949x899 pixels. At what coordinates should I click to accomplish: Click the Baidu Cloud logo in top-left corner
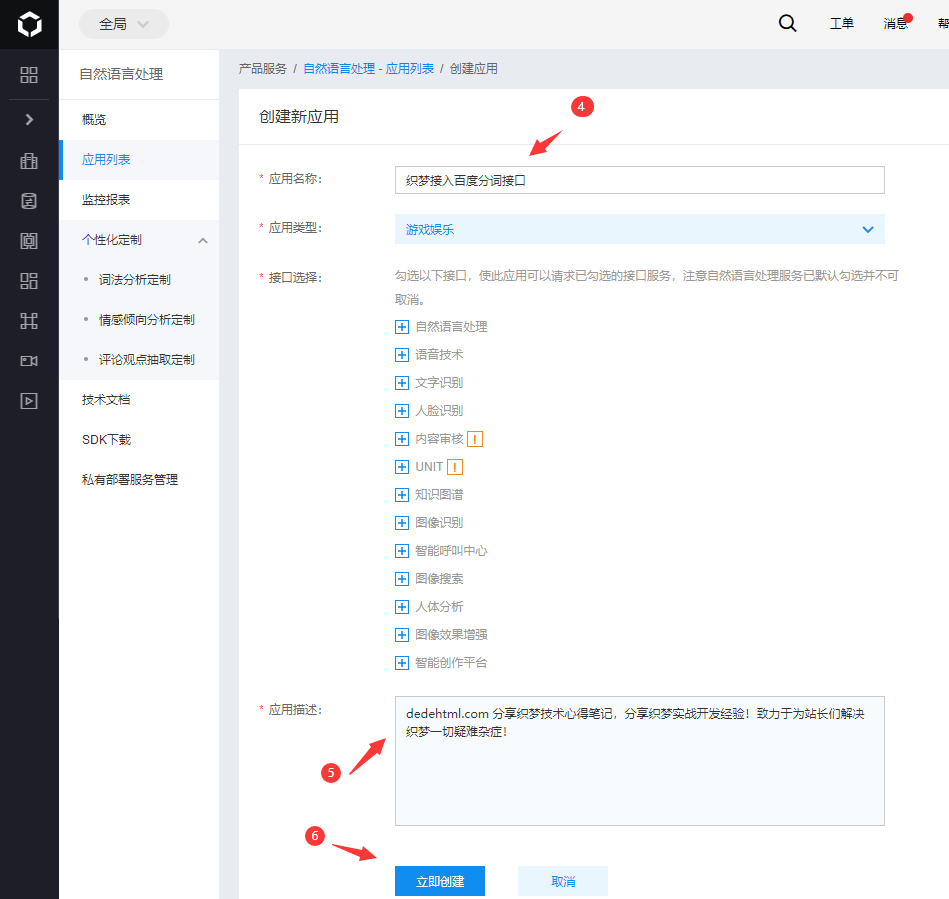[x=28, y=22]
